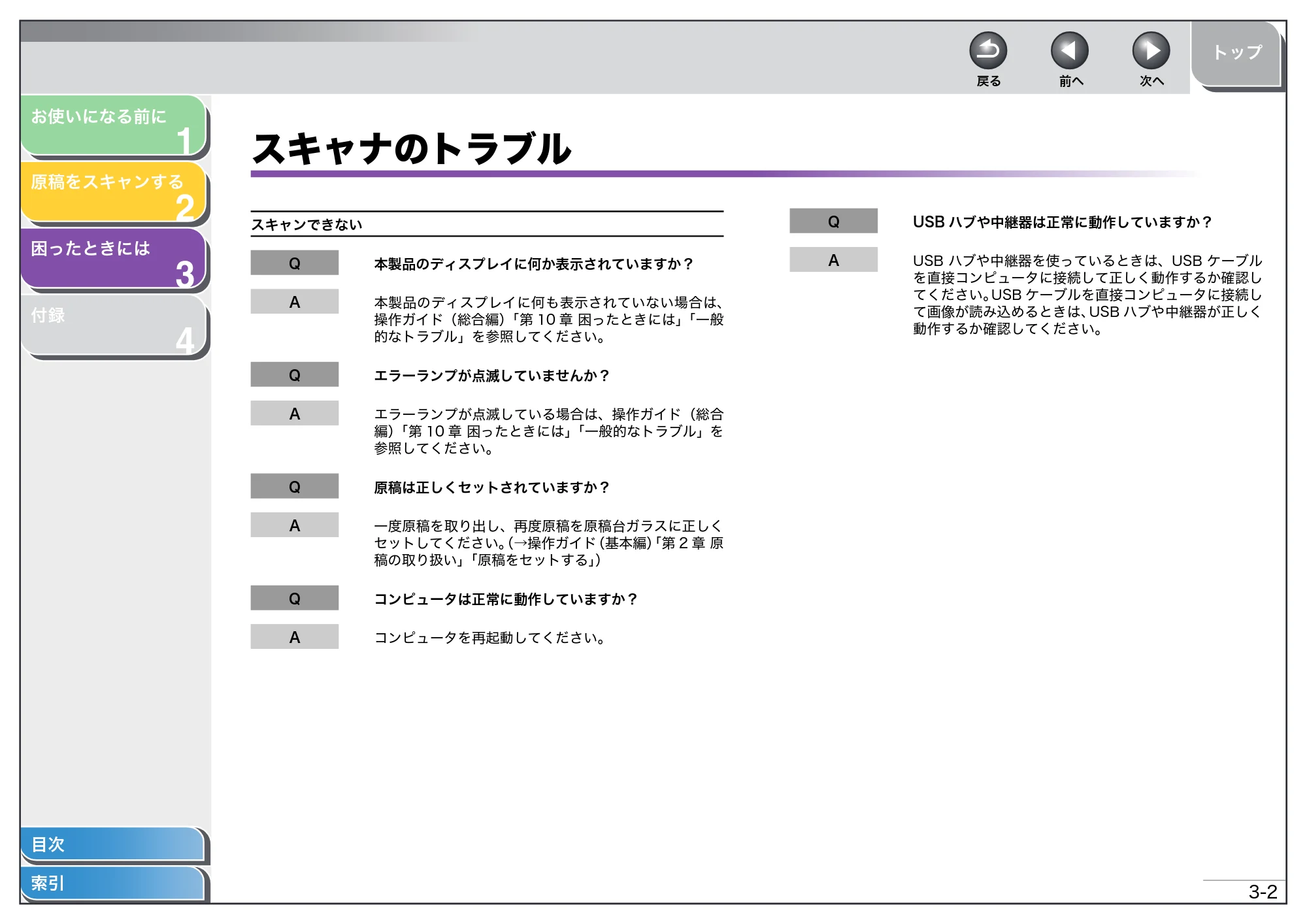The image size is (1307, 924).
Task: Click question 本製品のディスプレイに何か表示されていますか？
Action: [533, 263]
